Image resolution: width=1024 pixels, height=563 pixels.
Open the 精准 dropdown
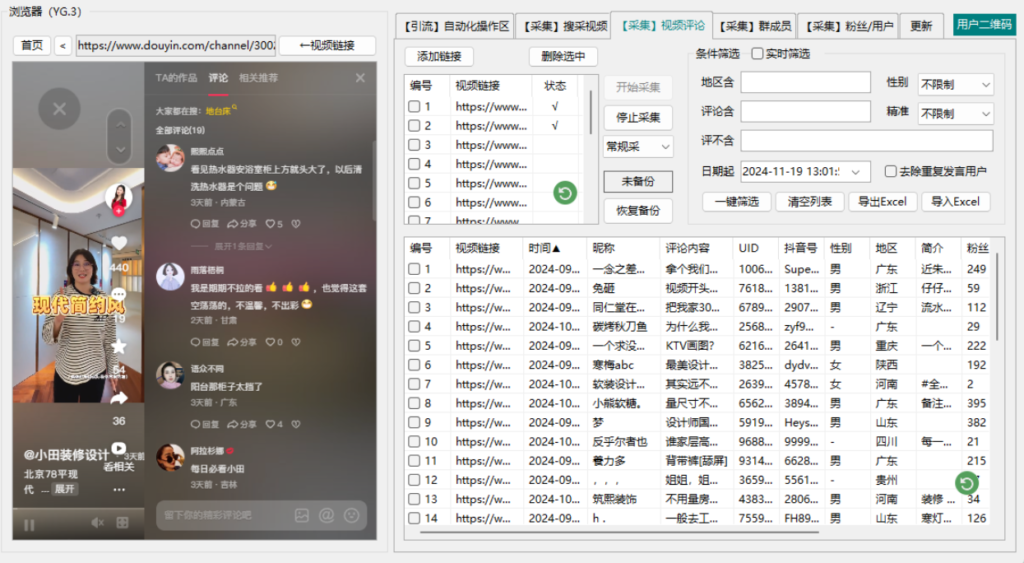pyautogui.click(x=955, y=114)
